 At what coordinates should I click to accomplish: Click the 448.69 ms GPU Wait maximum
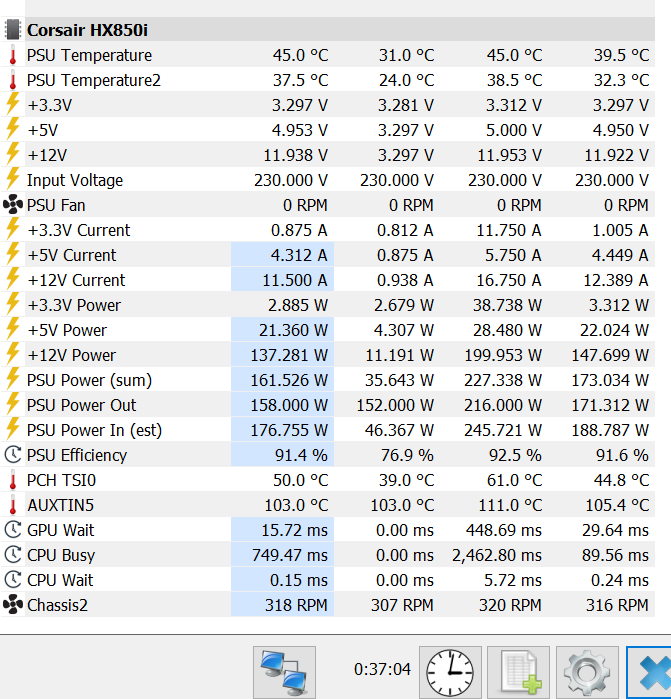tap(504, 530)
